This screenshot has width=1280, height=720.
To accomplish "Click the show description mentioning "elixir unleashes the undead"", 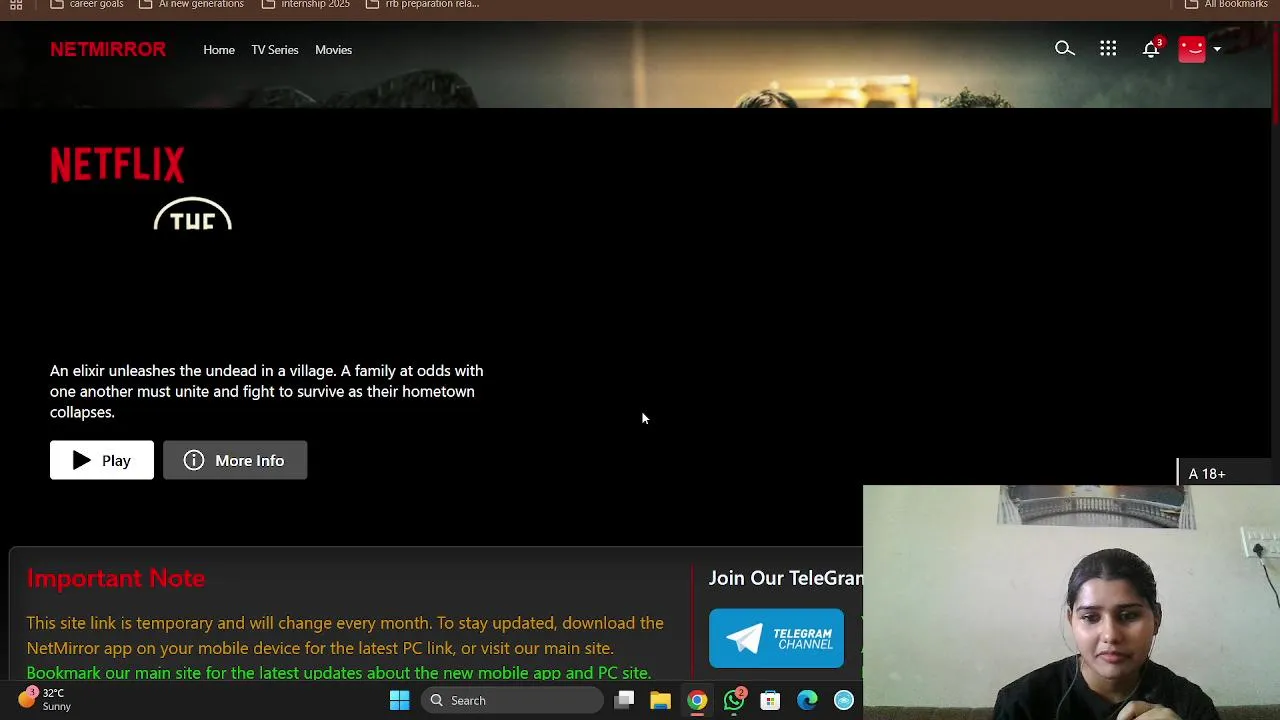I will (267, 391).
